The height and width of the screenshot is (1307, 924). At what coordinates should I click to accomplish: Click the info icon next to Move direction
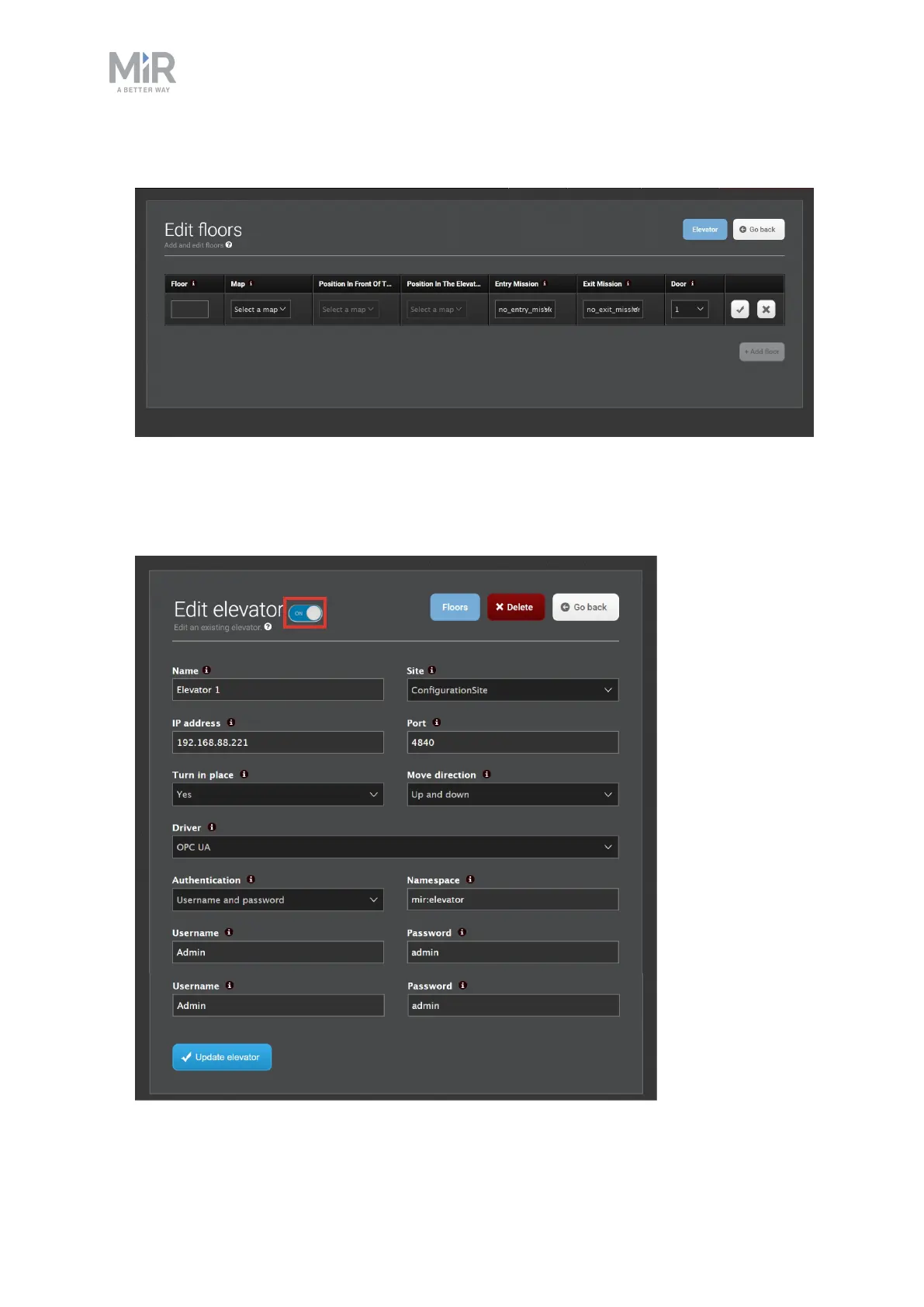[x=486, y=774]
